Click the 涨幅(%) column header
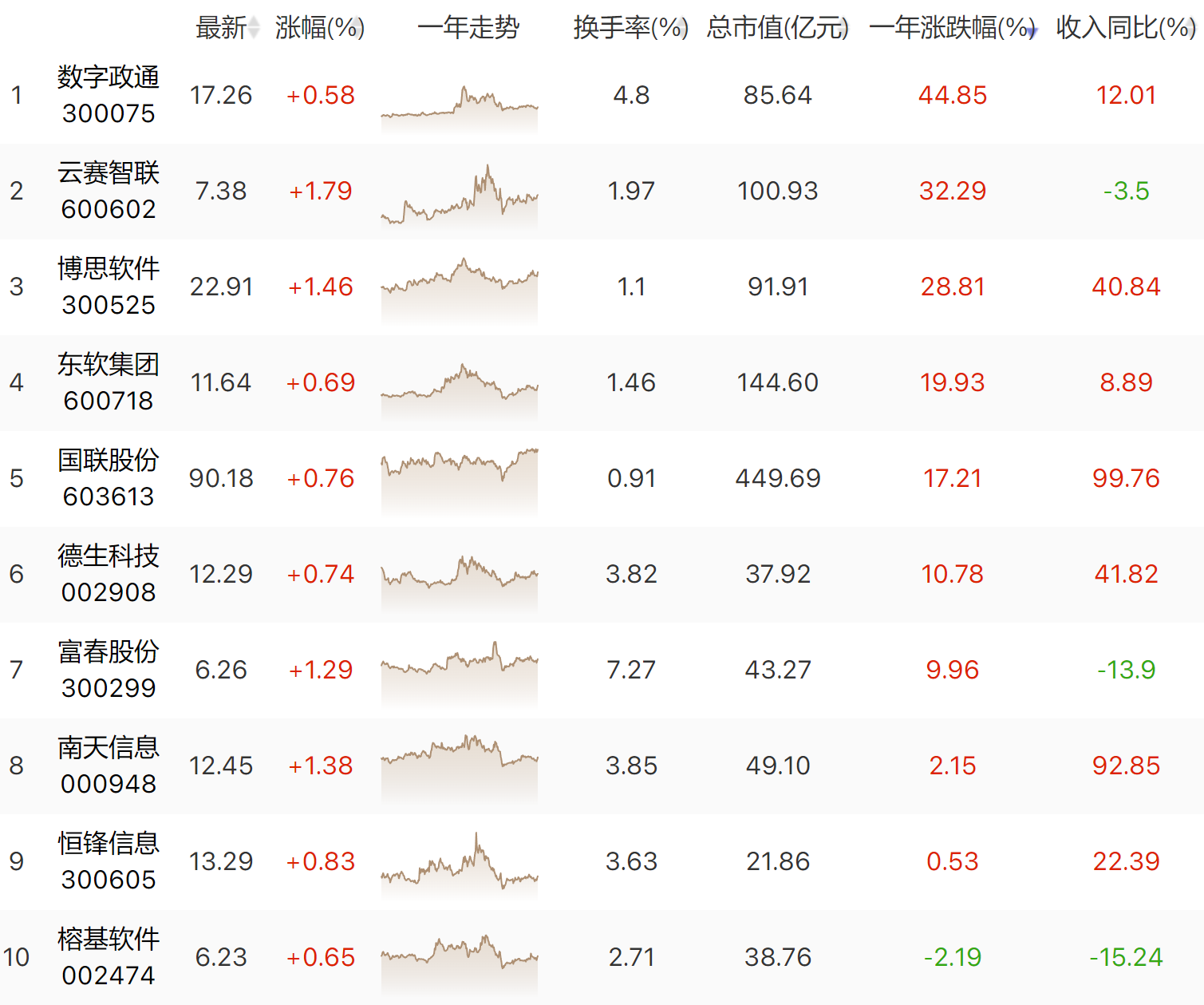The width and height of the screenshot is (1204, 1005). click(320, 28)
